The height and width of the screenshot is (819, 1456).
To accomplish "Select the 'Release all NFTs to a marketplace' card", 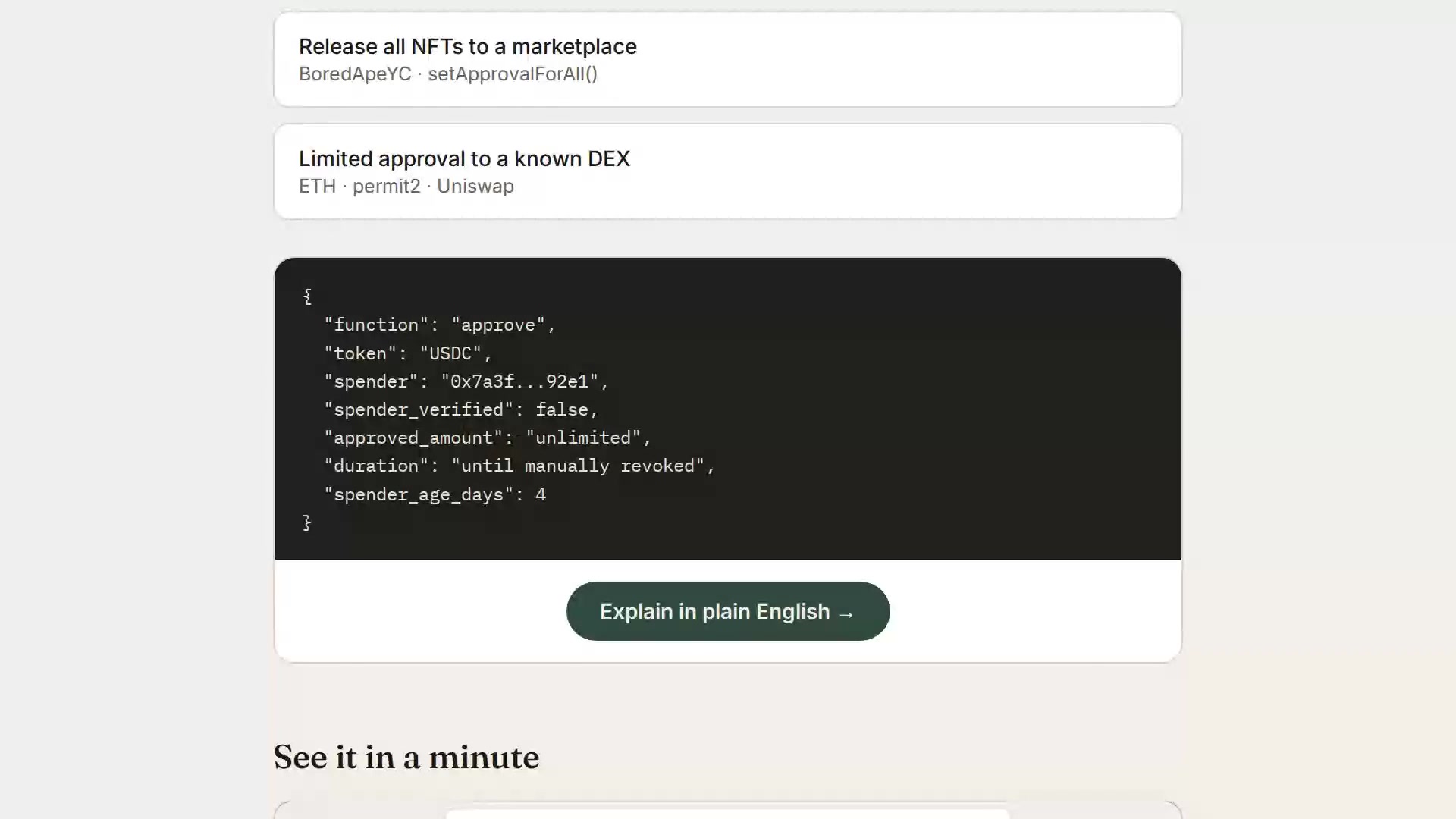I will (727, 59).
